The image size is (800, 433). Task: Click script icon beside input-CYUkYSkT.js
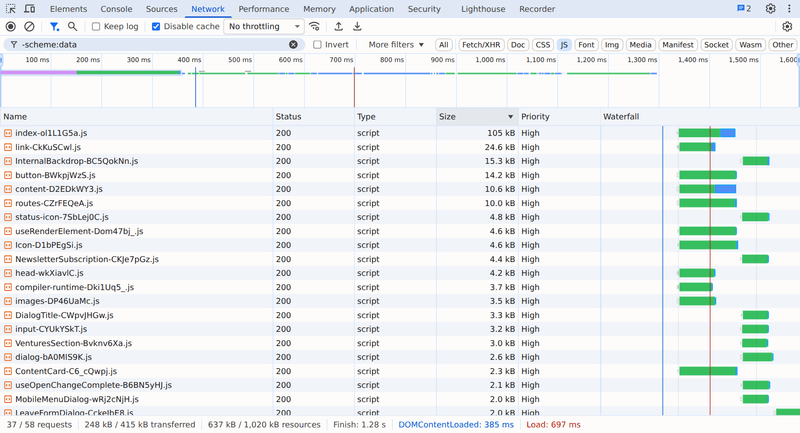(x=8, y=329)
